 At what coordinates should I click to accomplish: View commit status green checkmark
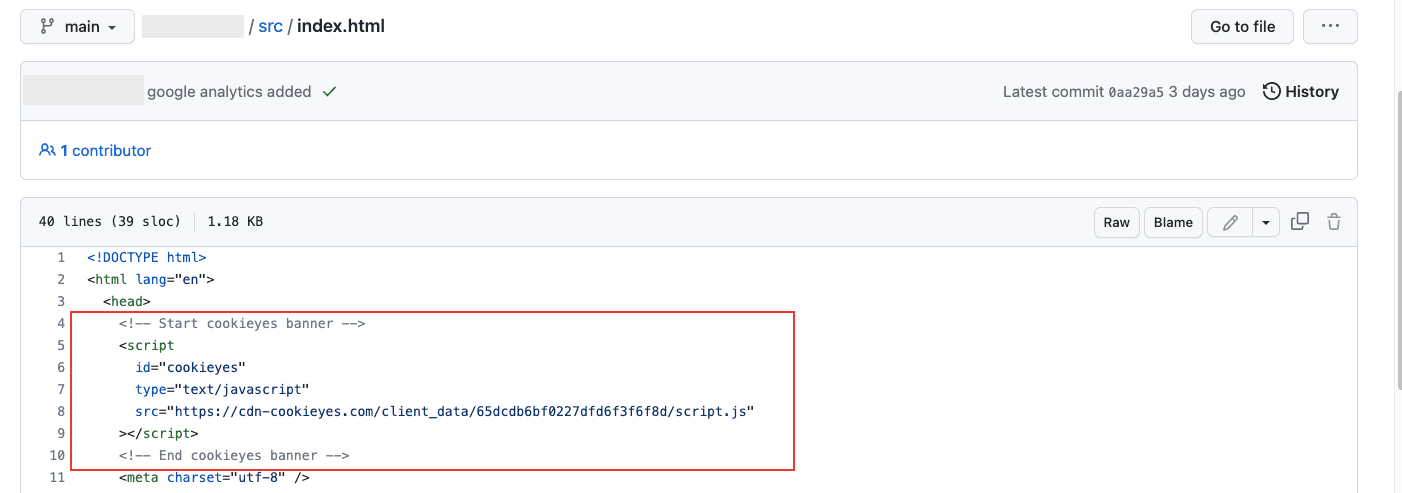click(330, 91)
